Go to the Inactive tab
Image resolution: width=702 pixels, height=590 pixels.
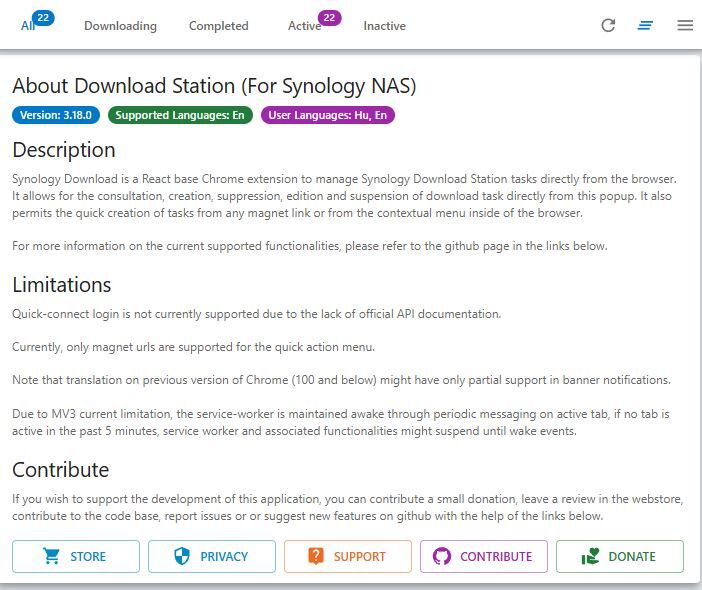[385, 26]
